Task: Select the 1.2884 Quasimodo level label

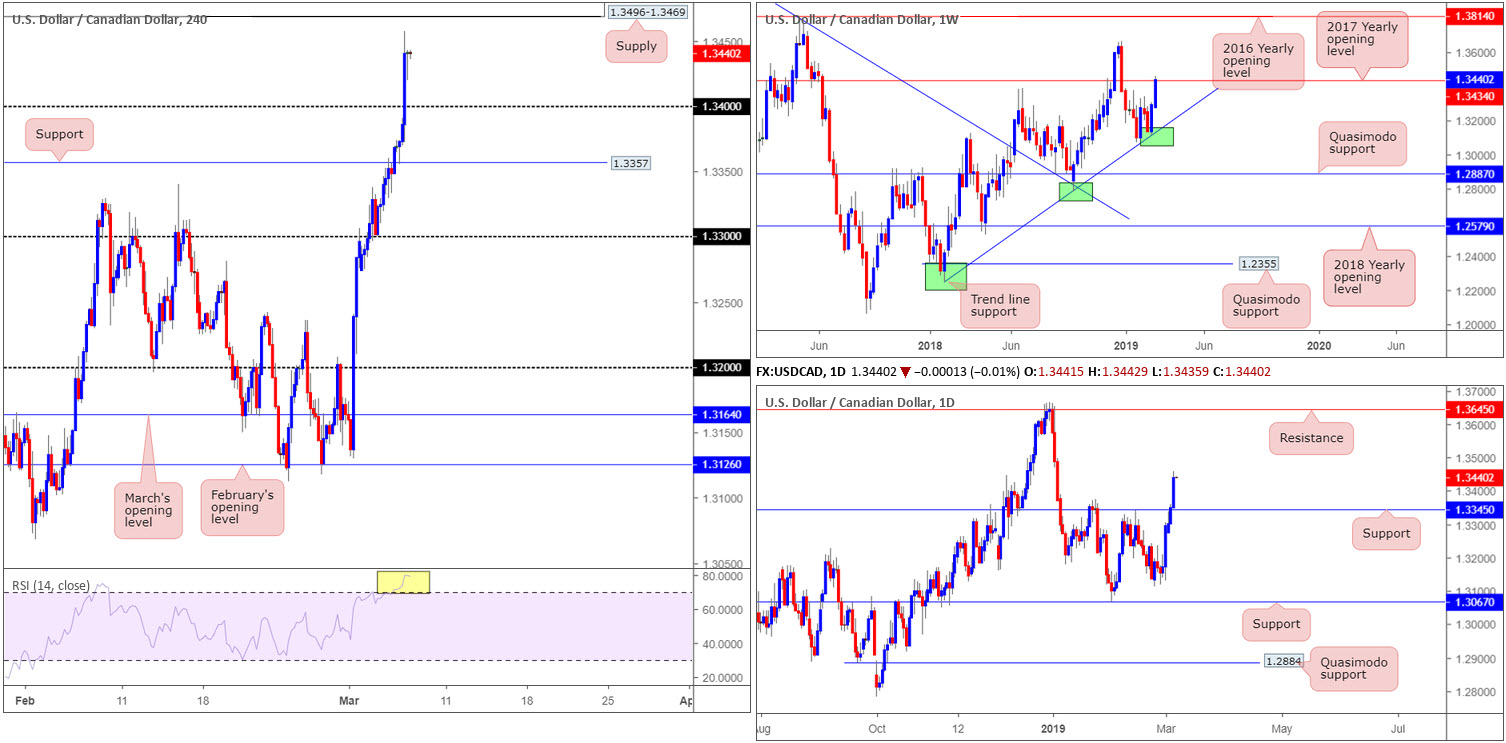Action: (1283, 662)
